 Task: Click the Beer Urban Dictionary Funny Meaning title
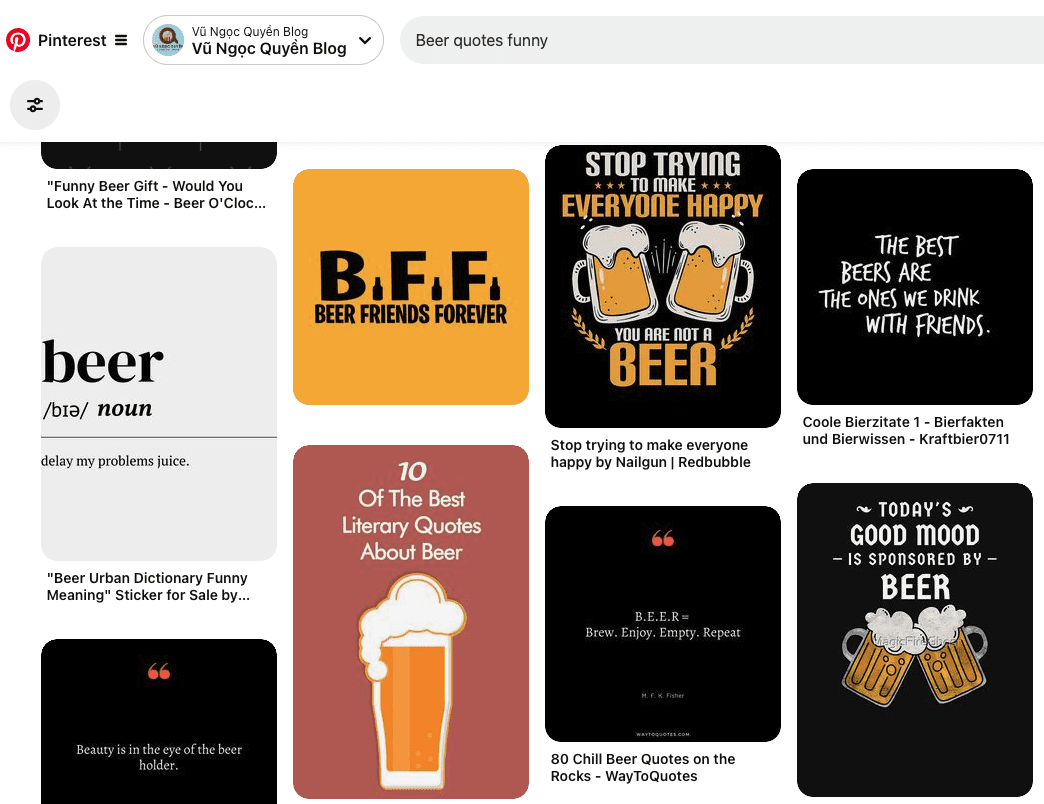[148, 586]
